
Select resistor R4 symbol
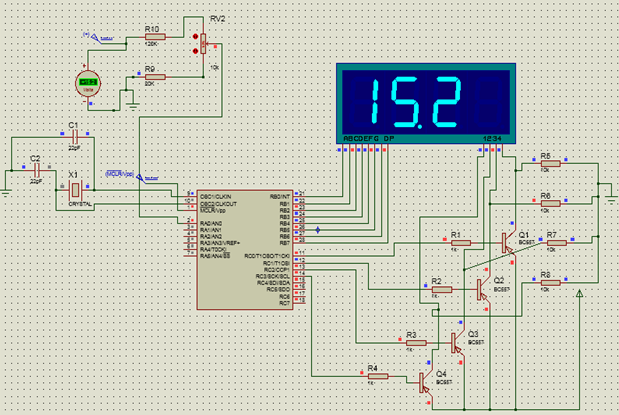[x=378, y=376]
